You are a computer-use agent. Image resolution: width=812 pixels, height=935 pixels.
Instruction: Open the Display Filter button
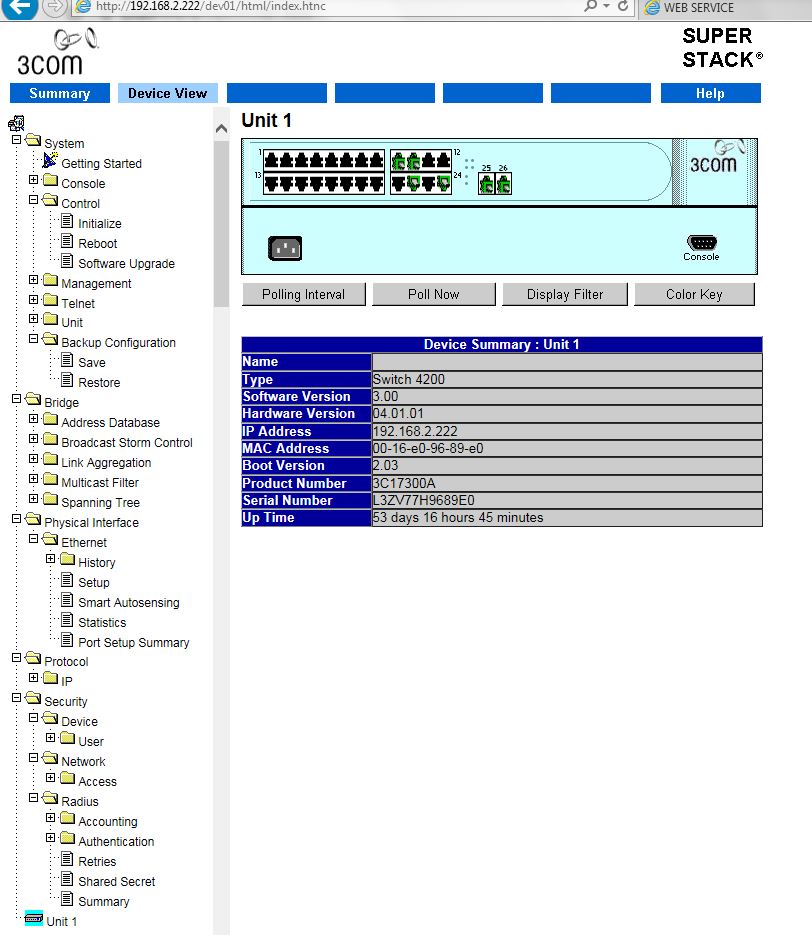pos(565,295)
